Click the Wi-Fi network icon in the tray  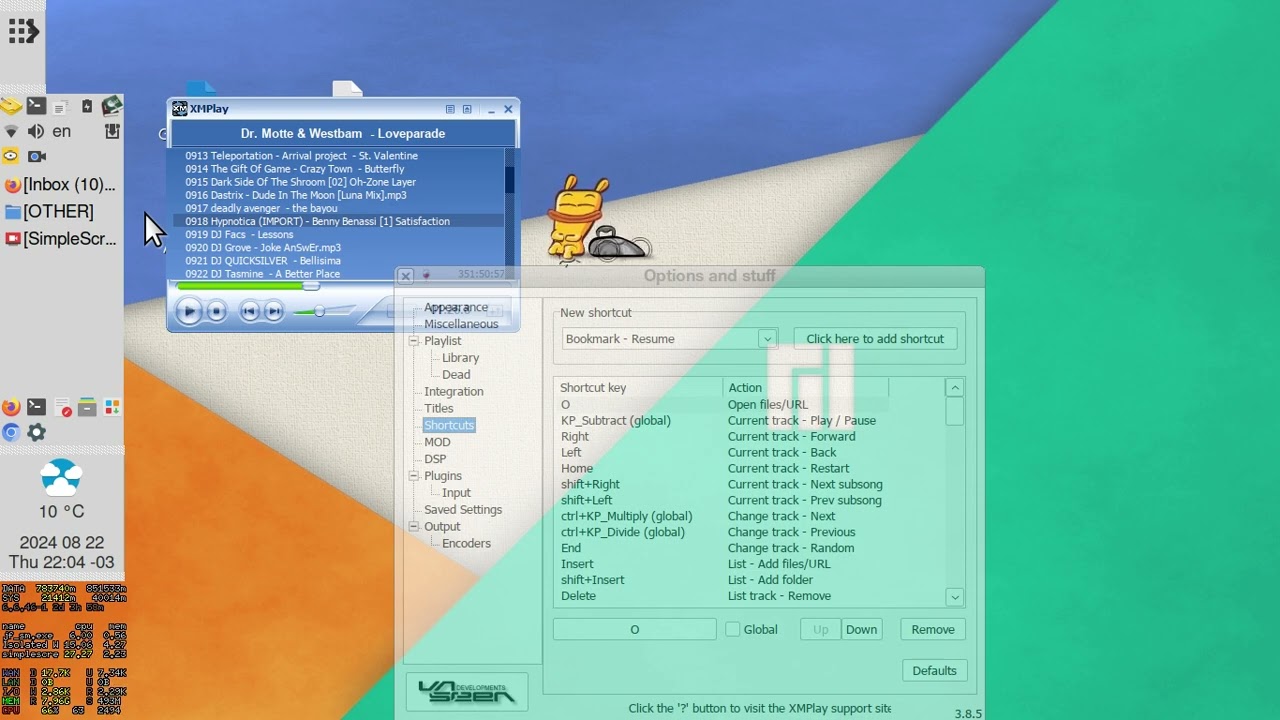click(x=11, y=131)
